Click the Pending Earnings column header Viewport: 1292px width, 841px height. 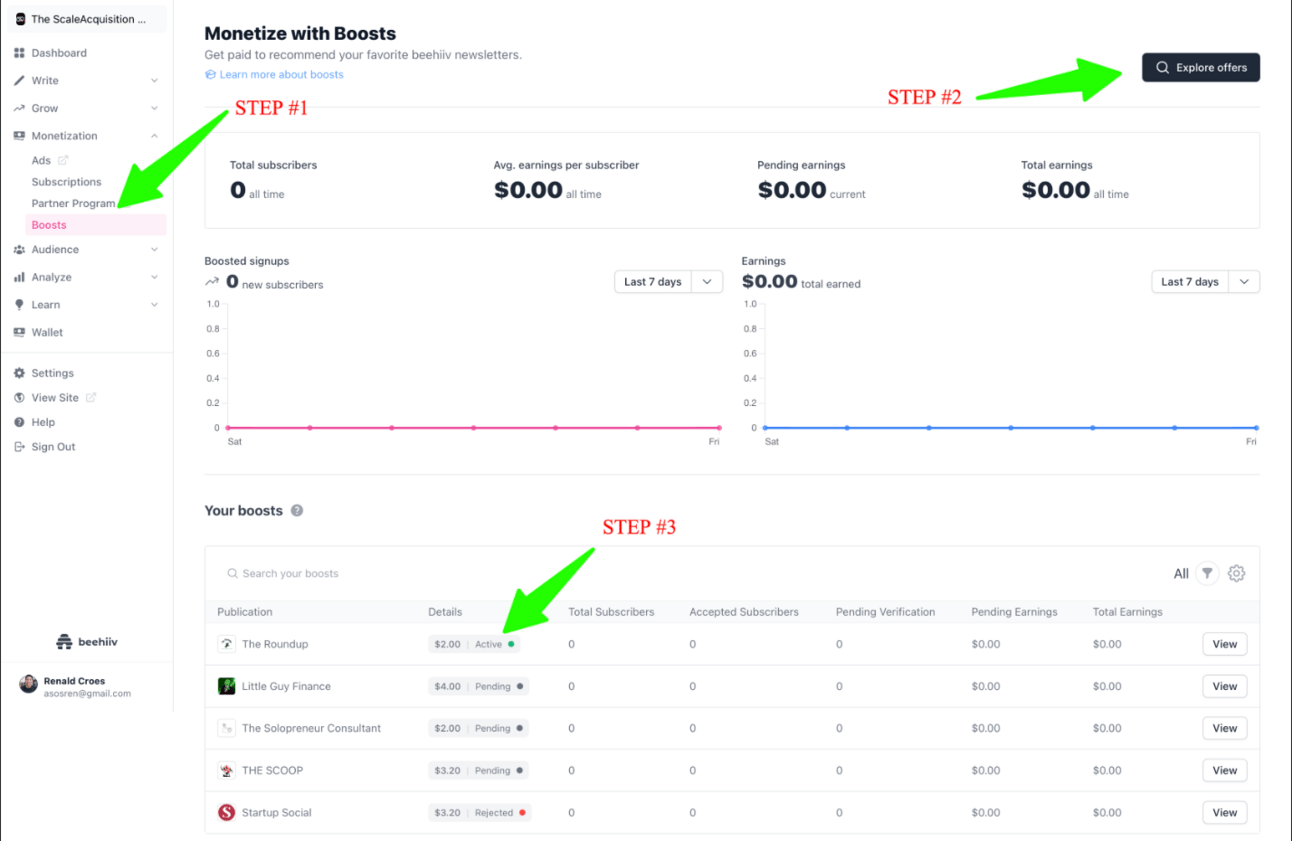(1014, 612)
